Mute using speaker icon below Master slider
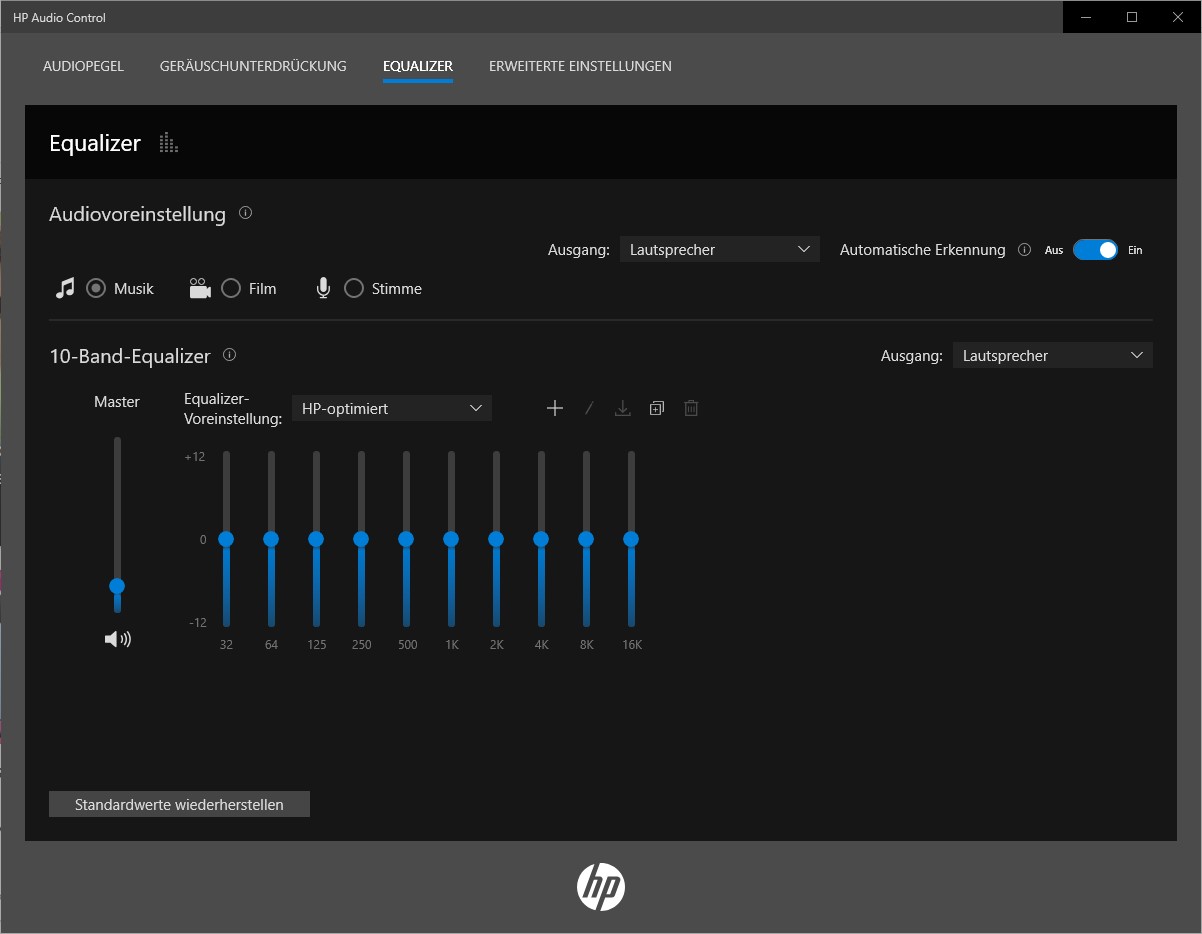 tap(118, 639)
